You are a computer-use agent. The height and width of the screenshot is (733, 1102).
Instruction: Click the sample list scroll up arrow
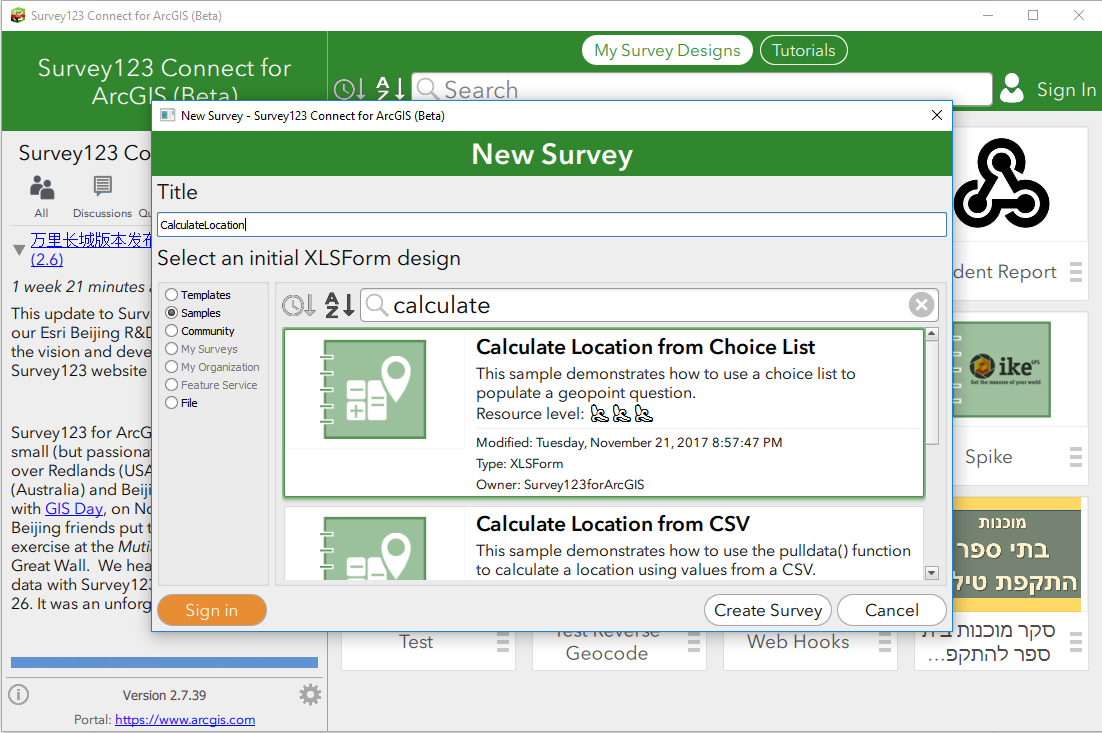(932, 334)
